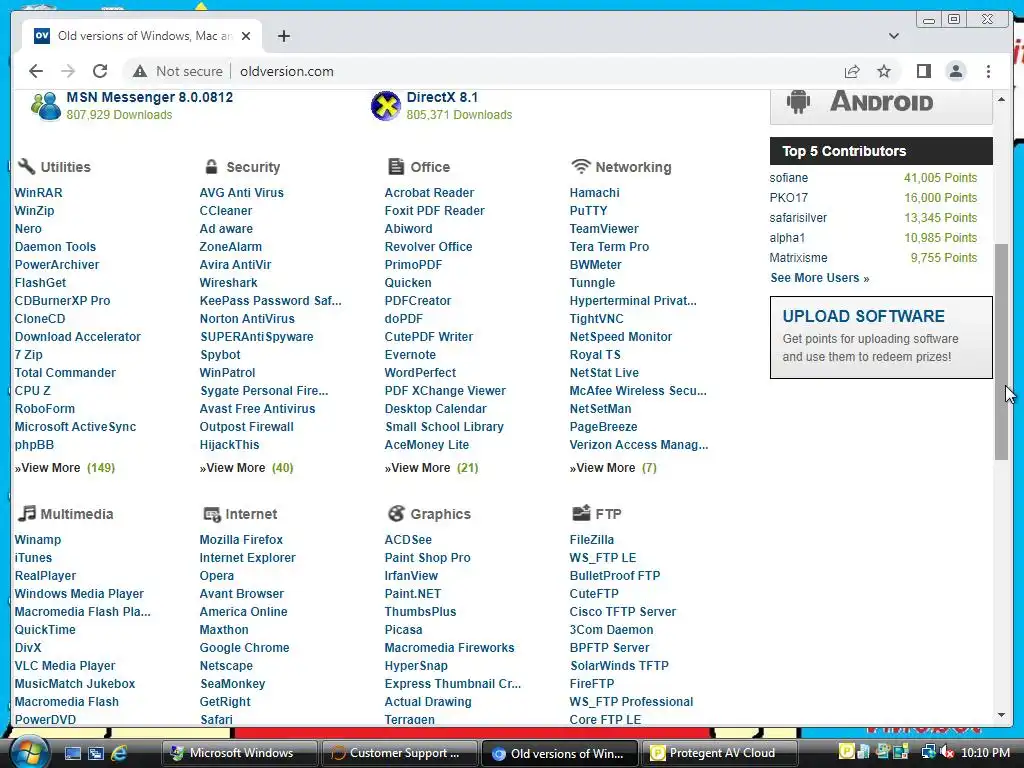Open FileZilla link

click(592, 539)
